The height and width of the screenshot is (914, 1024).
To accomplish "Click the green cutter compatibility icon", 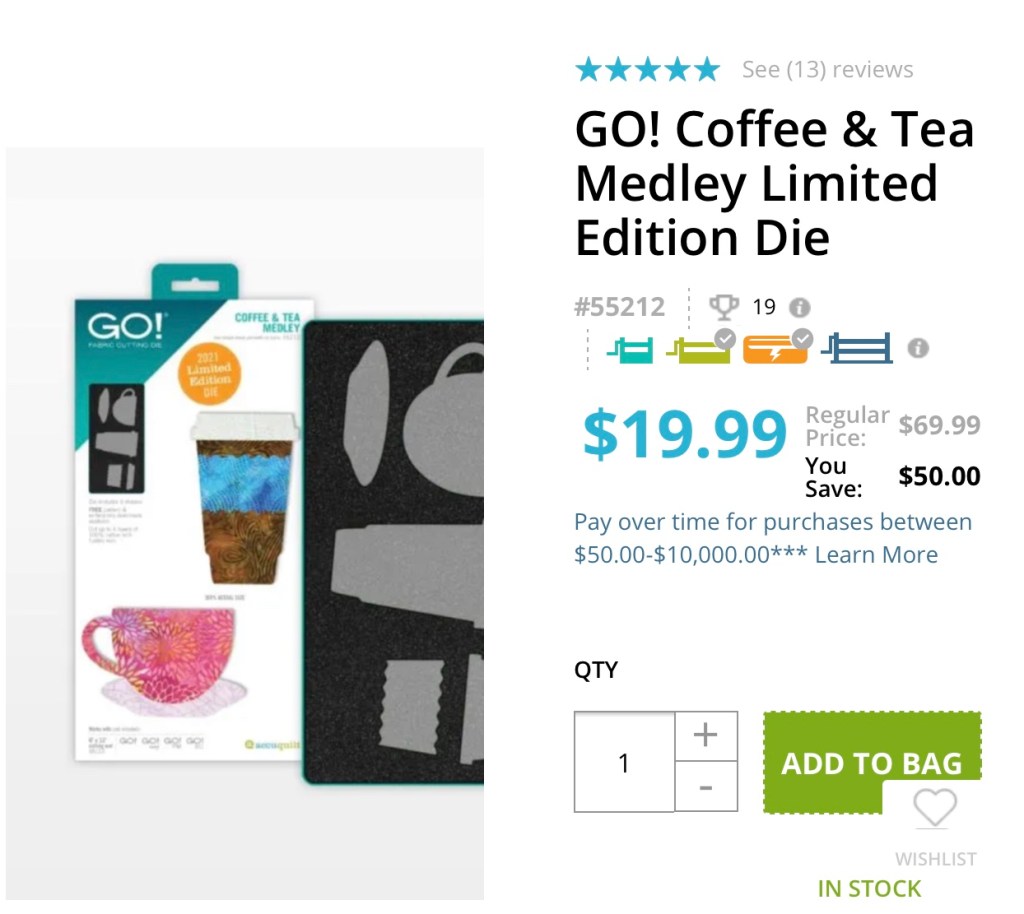I will point(698,350).
